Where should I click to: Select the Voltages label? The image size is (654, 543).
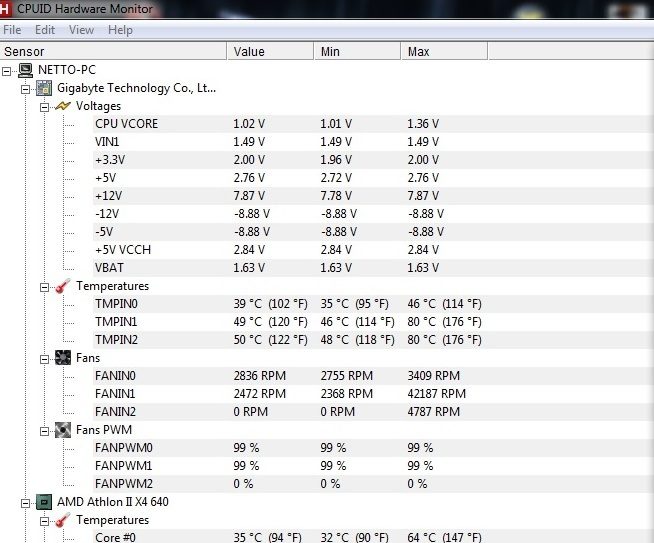click(x=98, y=106)
